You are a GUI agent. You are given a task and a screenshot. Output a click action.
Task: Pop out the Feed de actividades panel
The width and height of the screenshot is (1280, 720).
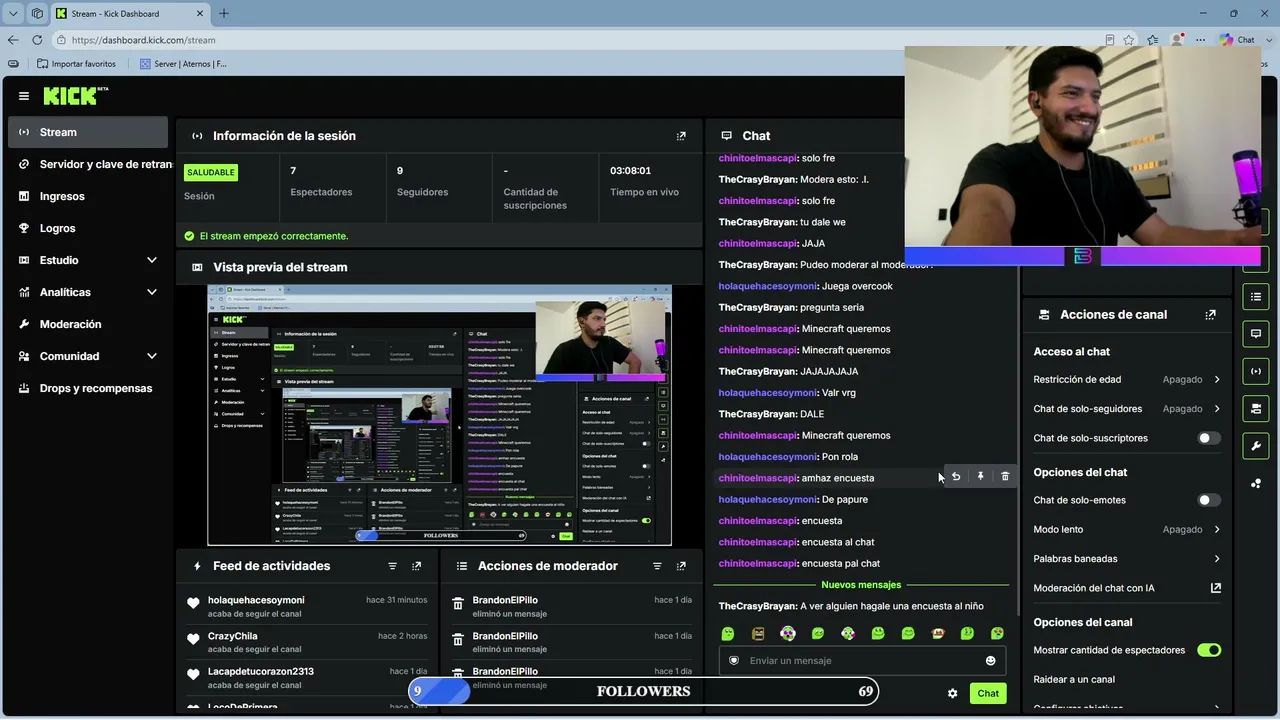click(x=417, y=566)
